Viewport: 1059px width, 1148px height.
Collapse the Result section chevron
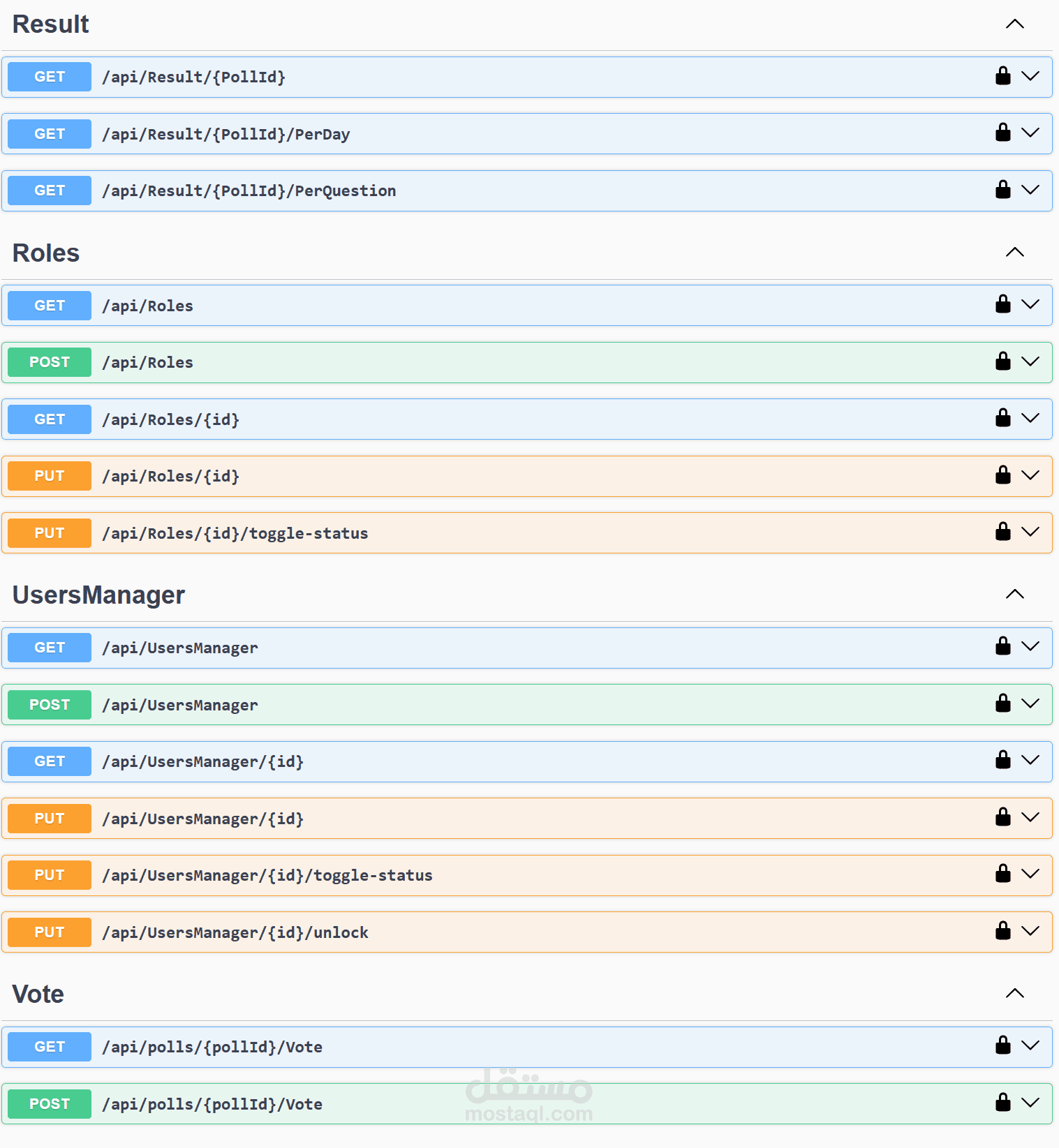point(1015,24)
